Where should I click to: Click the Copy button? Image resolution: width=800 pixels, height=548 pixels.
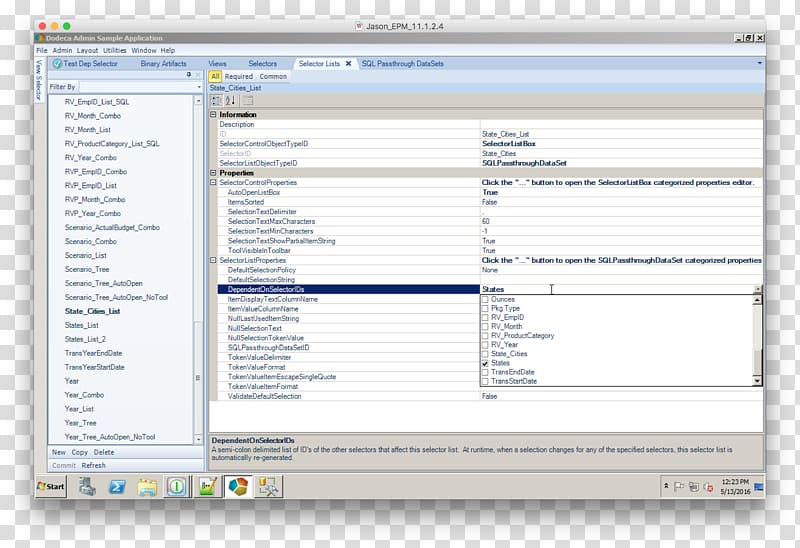point(80,453)
